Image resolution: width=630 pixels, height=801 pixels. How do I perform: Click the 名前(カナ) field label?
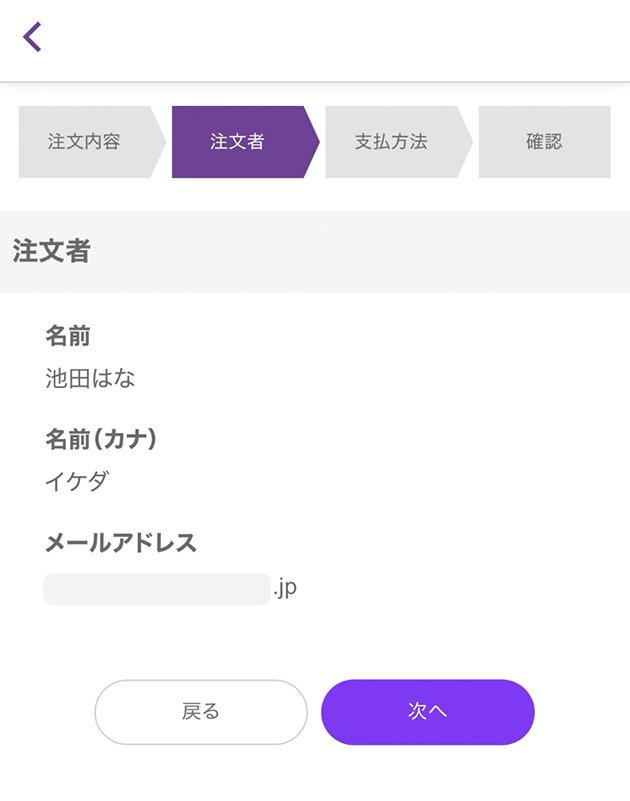(x=101, y=439)
